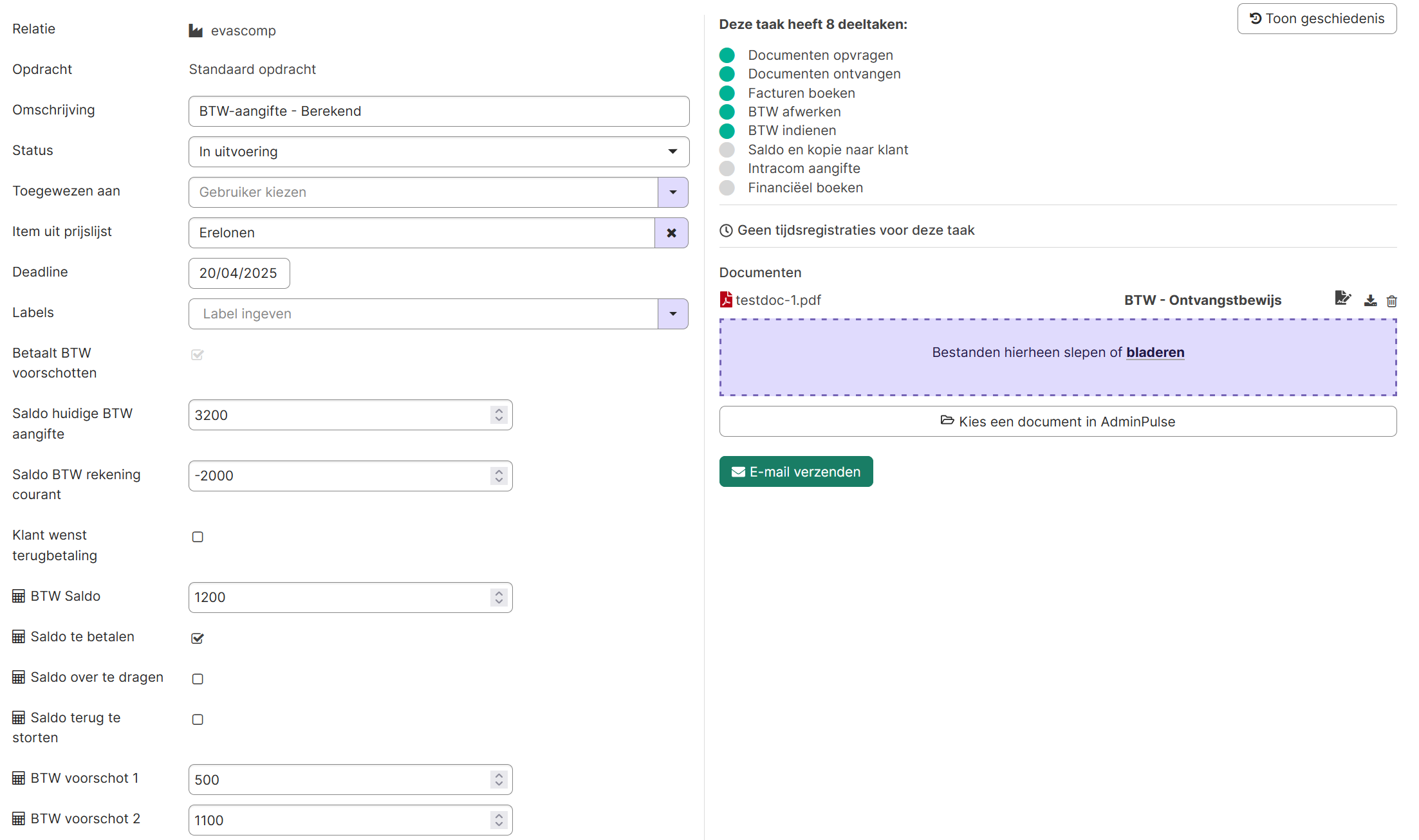1419x840 pixels.
Task: Uncheck the Saldo te betalen checkbox
Action: [198, 638]
